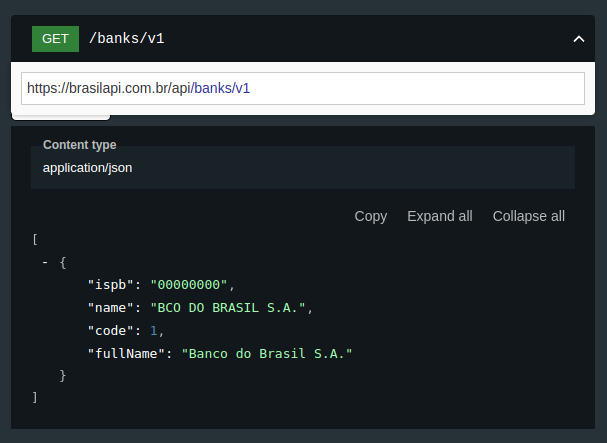The height and width of the screenshot is (443, 607).
Task: Collapse all JSON nodes
Action: [528, 216]
